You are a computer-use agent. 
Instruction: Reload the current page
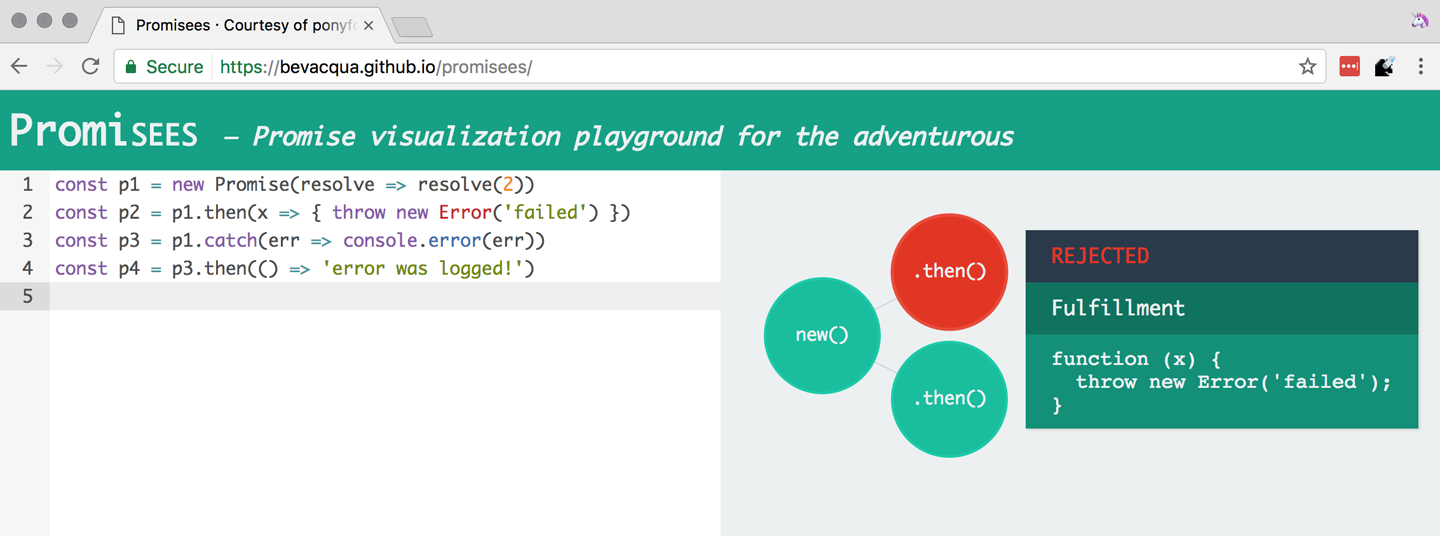(x=91, y=67)
